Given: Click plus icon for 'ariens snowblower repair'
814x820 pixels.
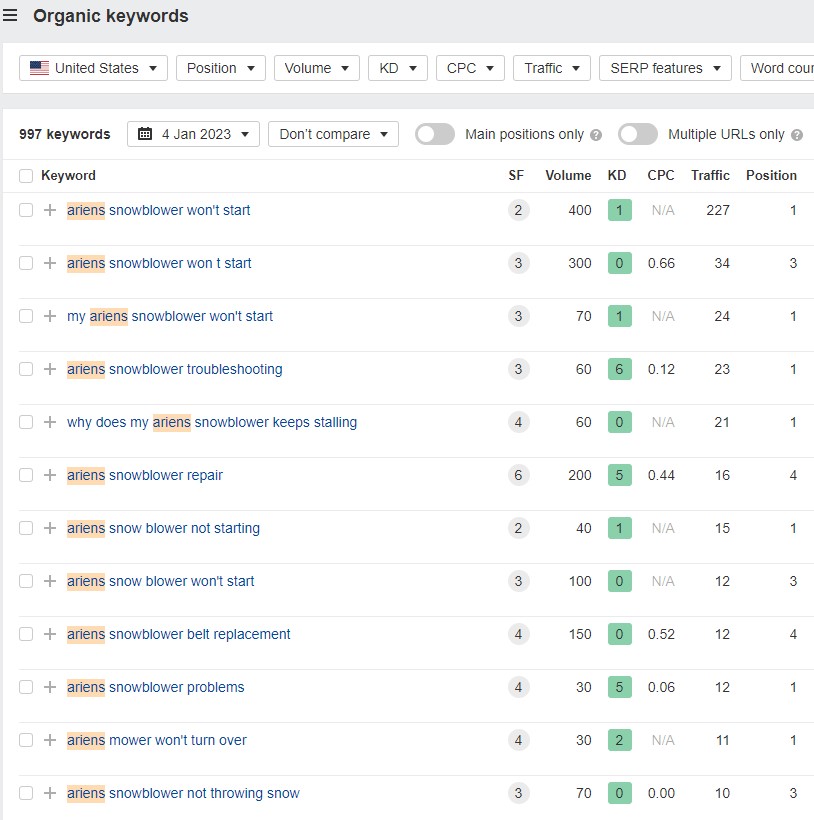Looking at the screenshot, I should click(x=50, y=475).
